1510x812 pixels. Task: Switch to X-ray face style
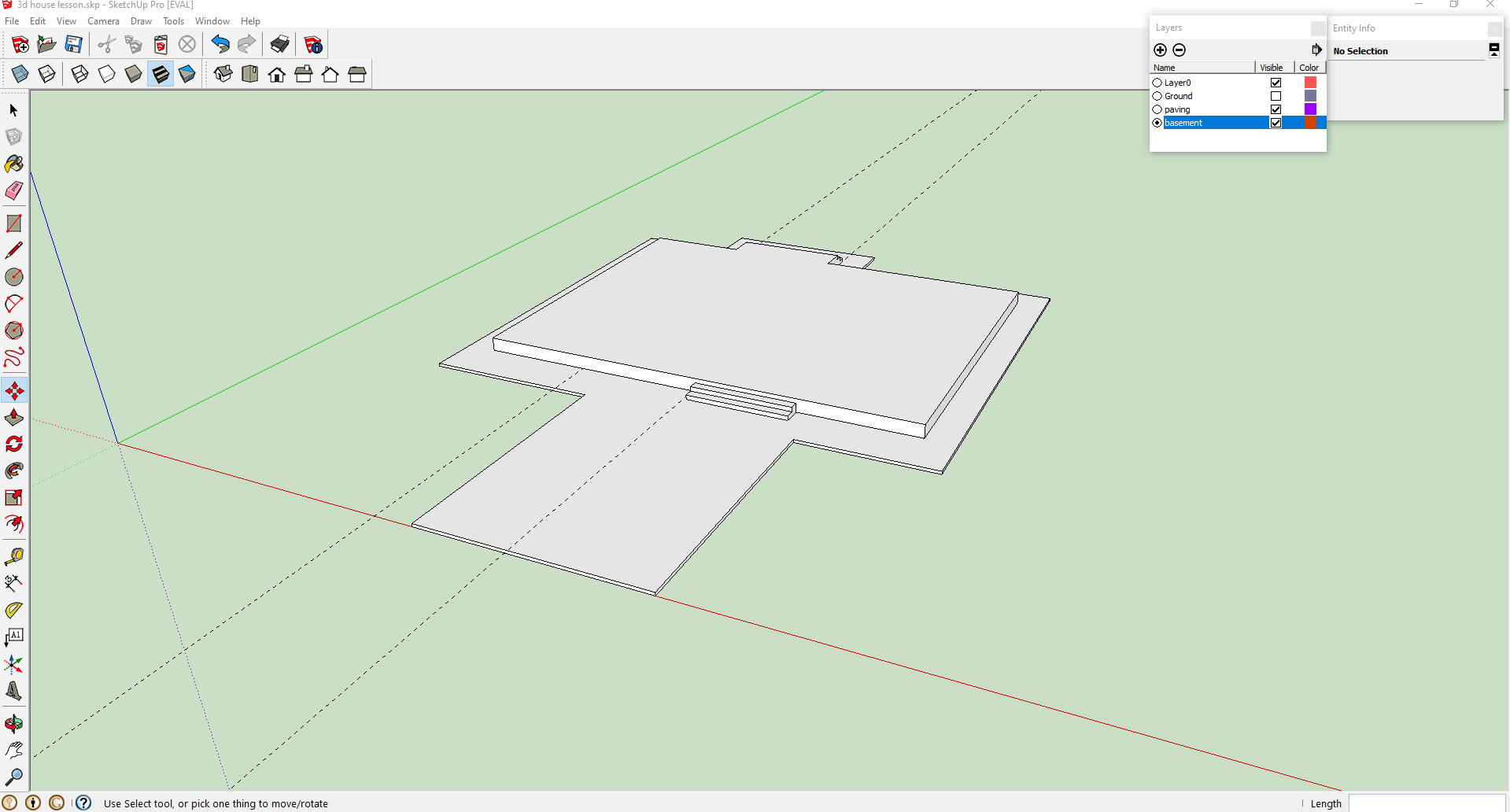pyautogui.click(x=20, y=74)
